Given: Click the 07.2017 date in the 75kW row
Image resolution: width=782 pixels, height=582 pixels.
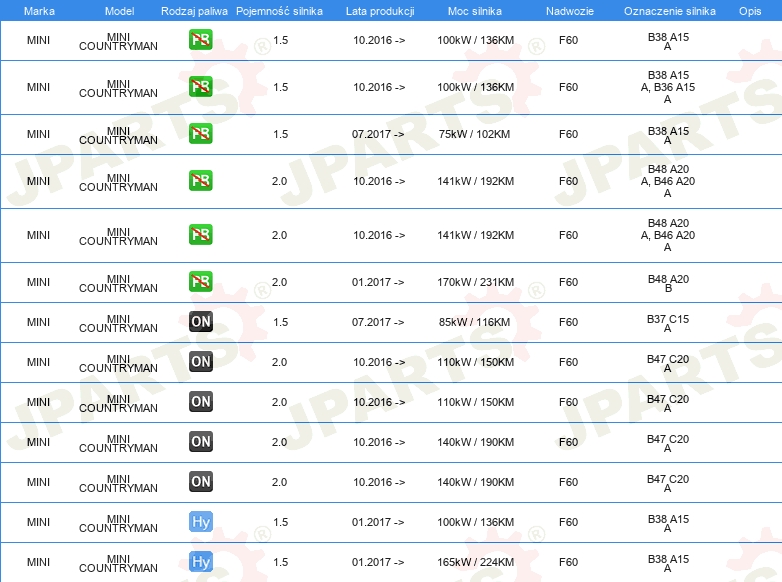Looking at the screenshot, I should (378, 134).
